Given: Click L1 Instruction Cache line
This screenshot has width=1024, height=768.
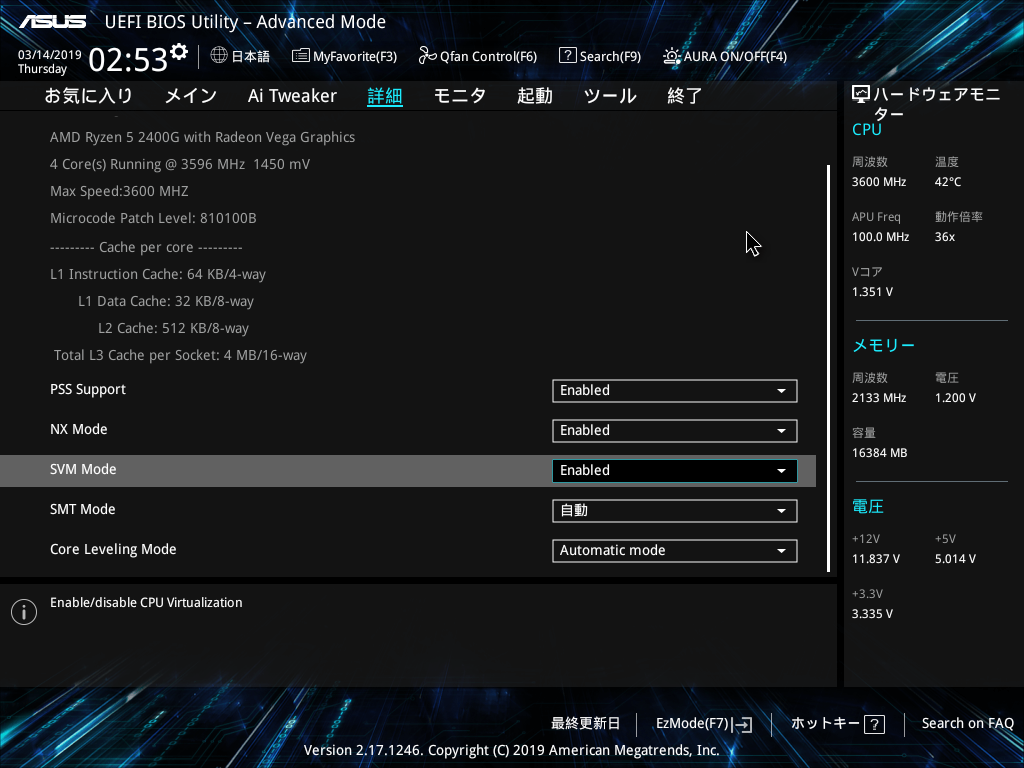Looking at the screenshot, I should (x=158, y=274).
